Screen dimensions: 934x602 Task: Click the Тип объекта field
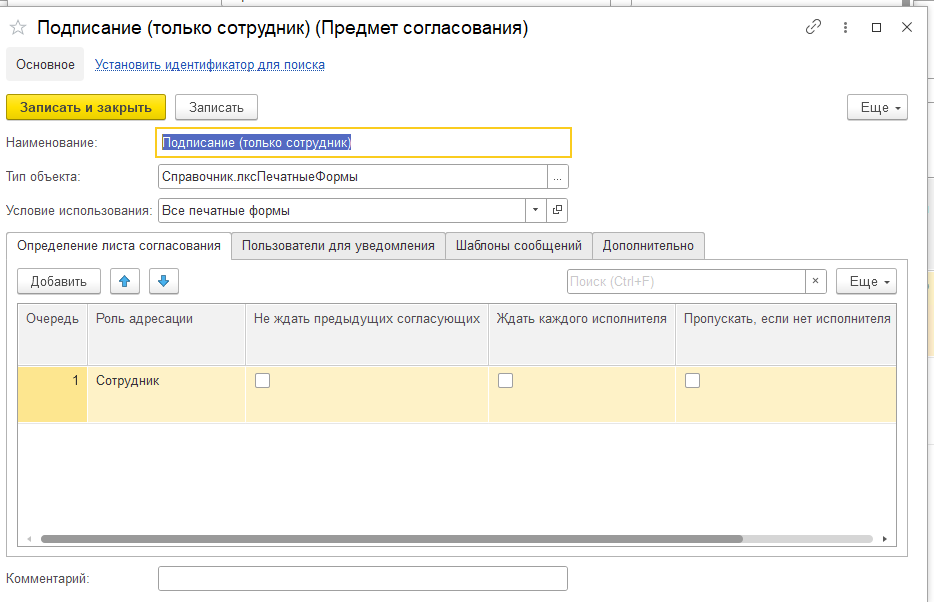pos(353,177)
